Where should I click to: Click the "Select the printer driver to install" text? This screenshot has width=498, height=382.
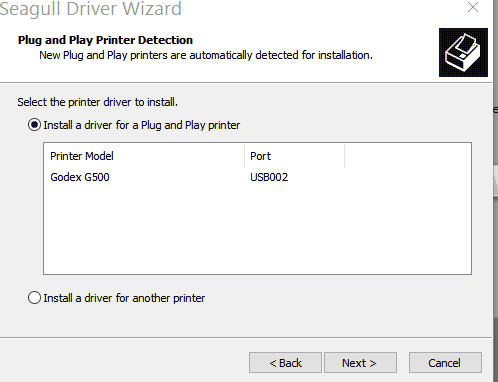[97, 102]
